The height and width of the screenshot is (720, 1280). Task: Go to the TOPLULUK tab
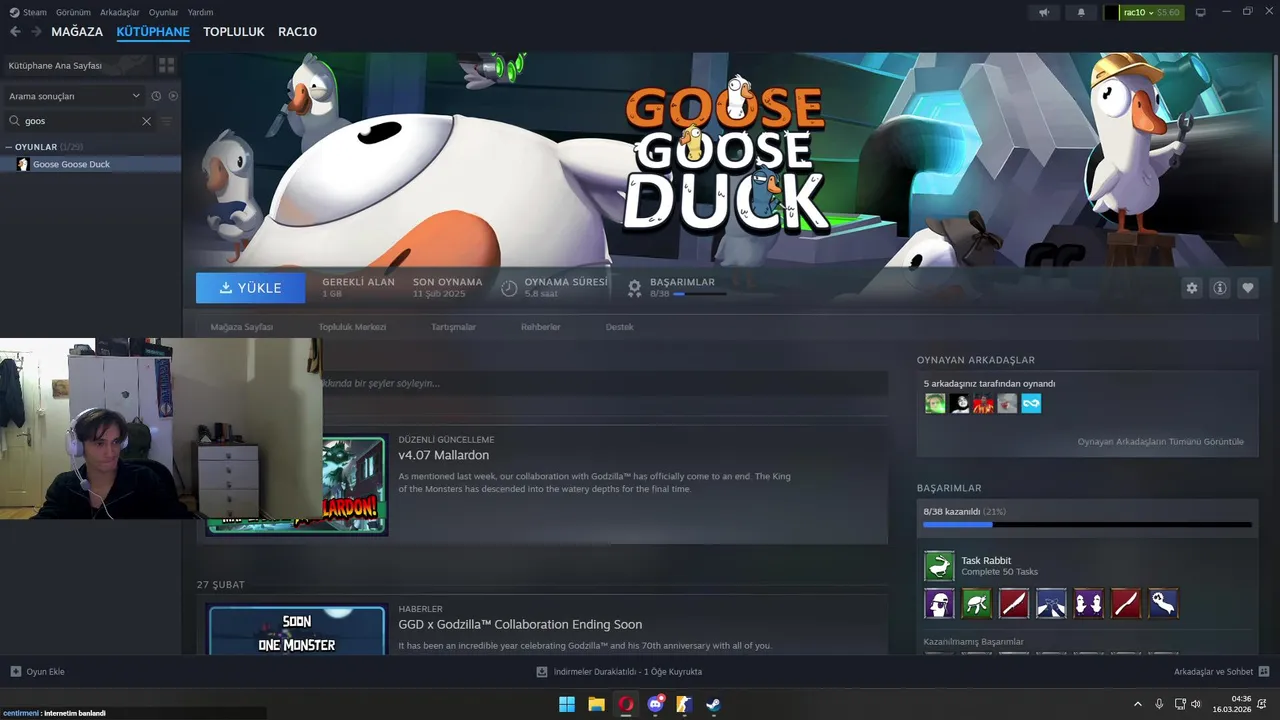234,32
